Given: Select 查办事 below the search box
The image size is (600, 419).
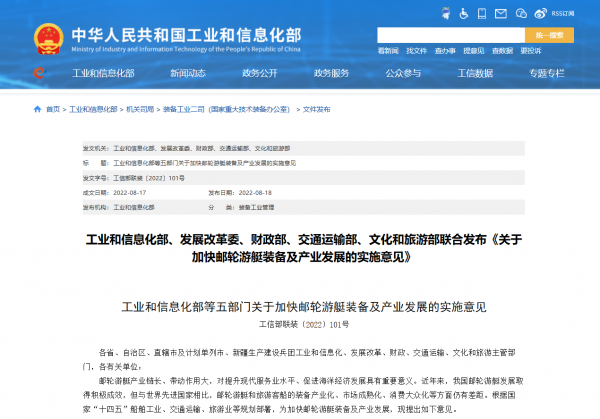Looking at the screenshot, I should point(445,51).
